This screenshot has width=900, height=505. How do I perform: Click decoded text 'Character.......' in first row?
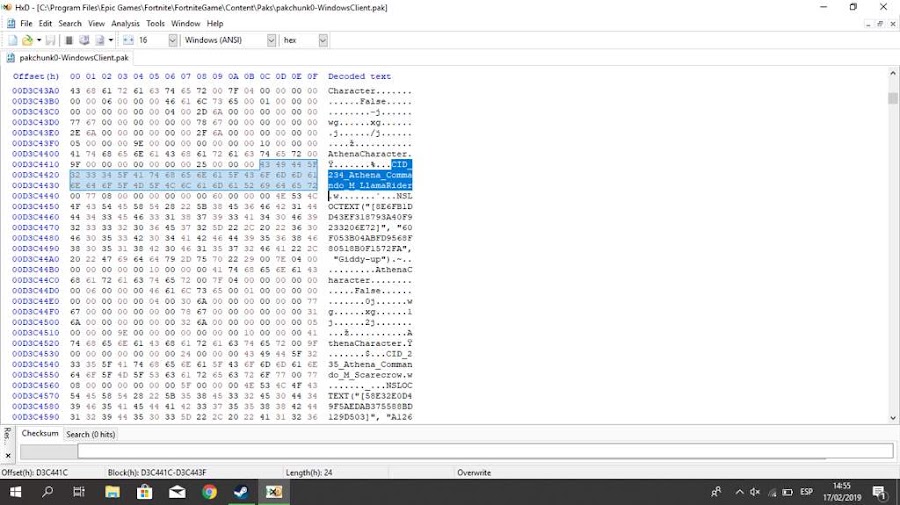click(x=370, y=91)
